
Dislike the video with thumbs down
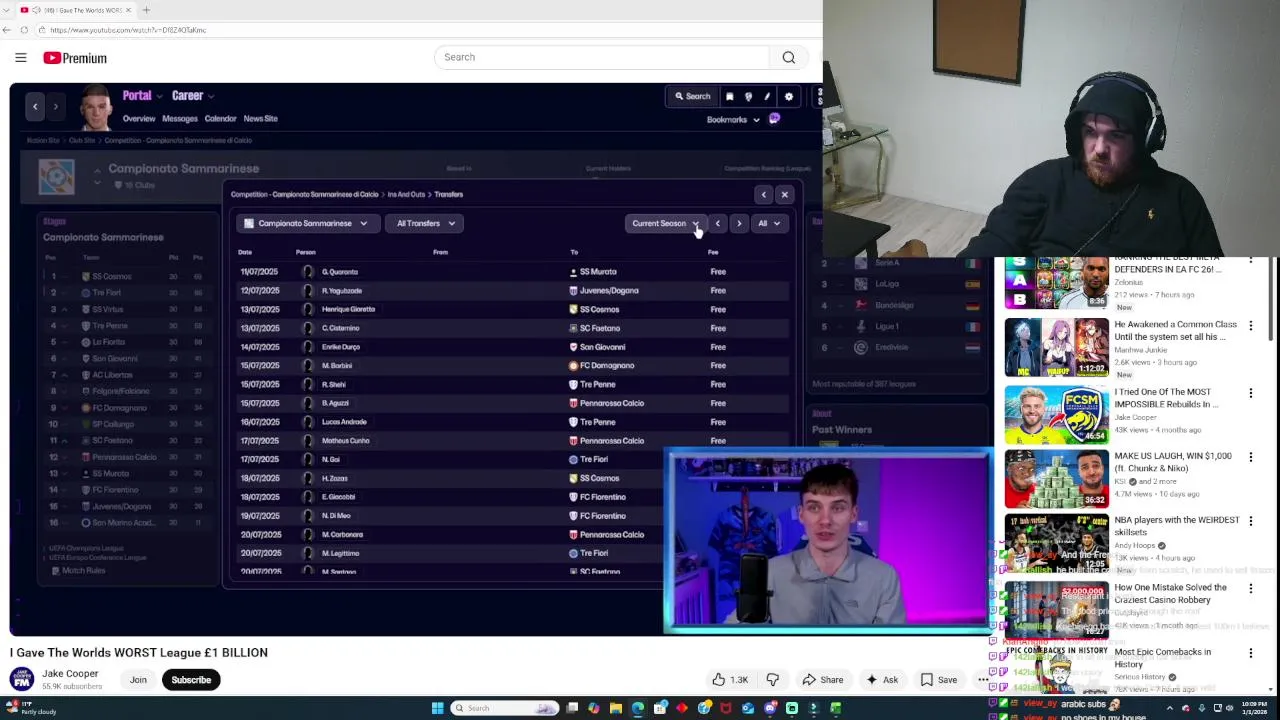click(x=773, y=680)
